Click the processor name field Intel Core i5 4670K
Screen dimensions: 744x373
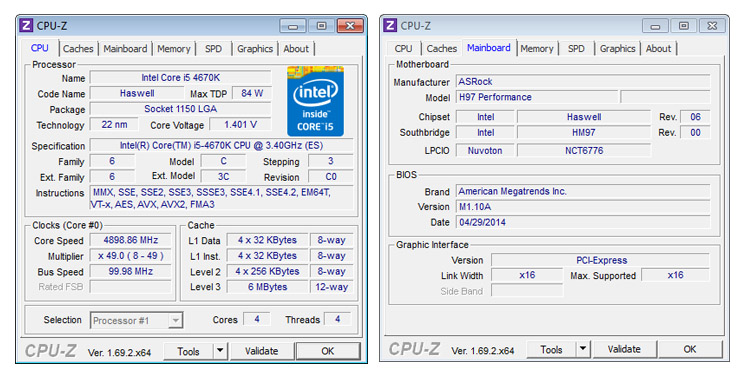point(180,78)
